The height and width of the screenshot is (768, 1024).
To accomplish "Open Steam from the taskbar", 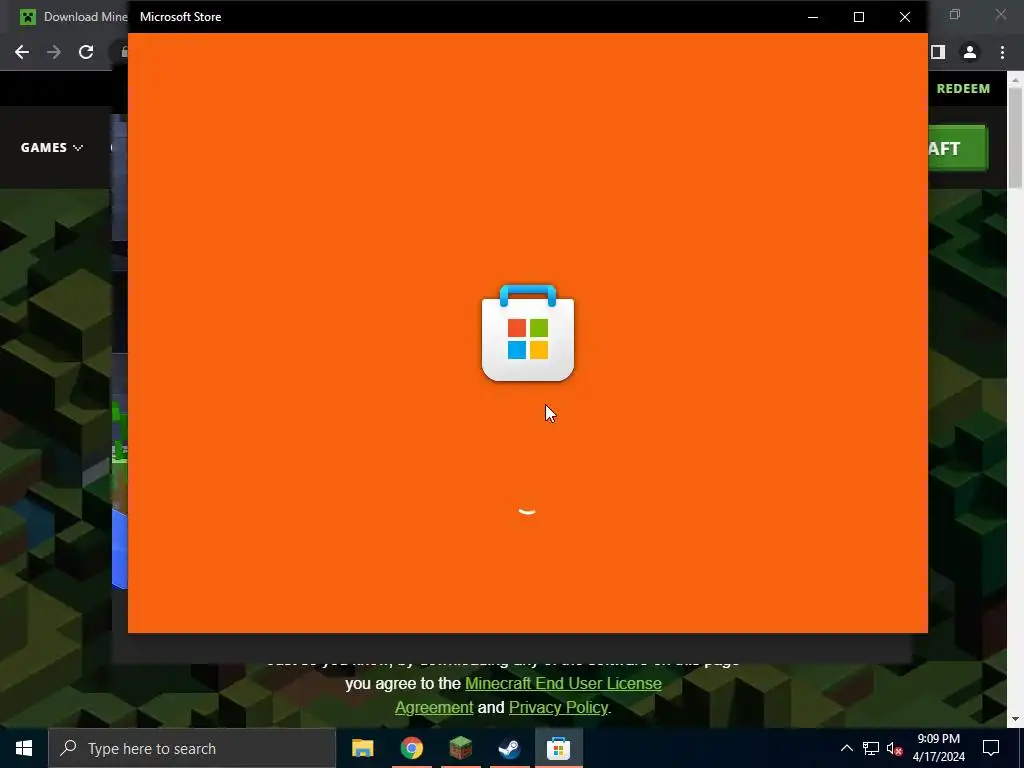I will (509, 748).
